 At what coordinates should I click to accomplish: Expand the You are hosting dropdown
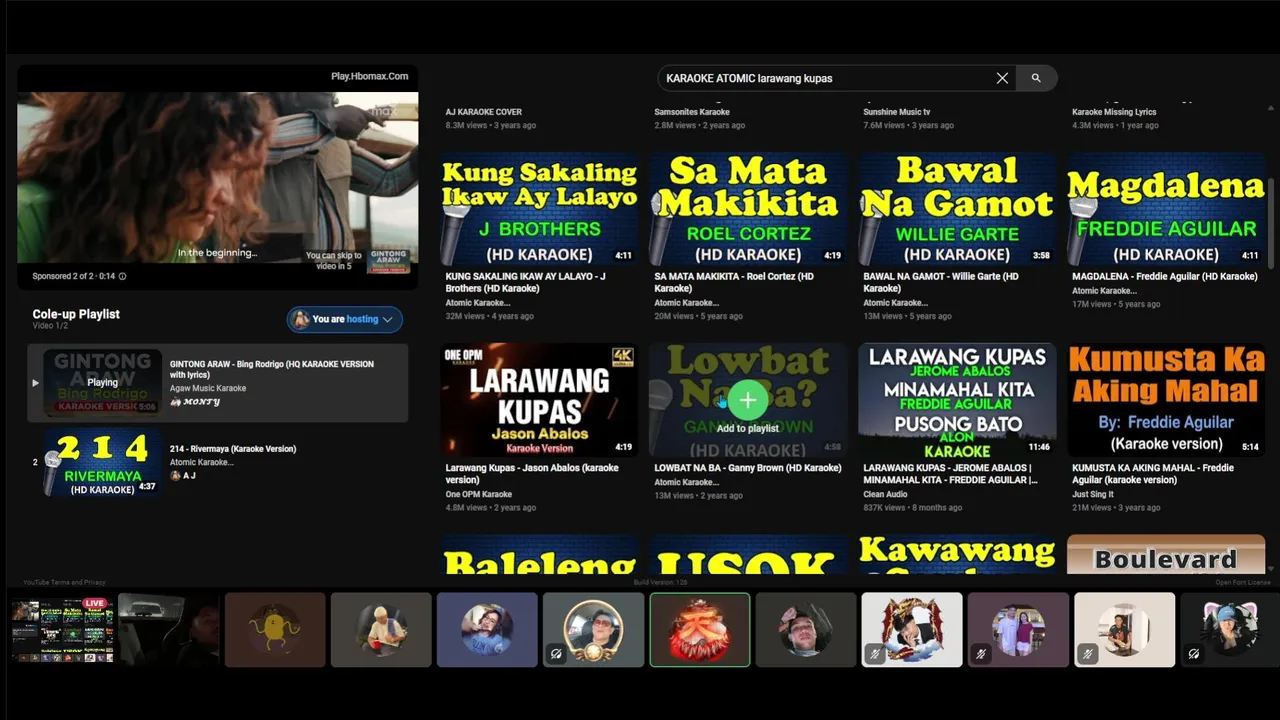[x=388, y=319]
